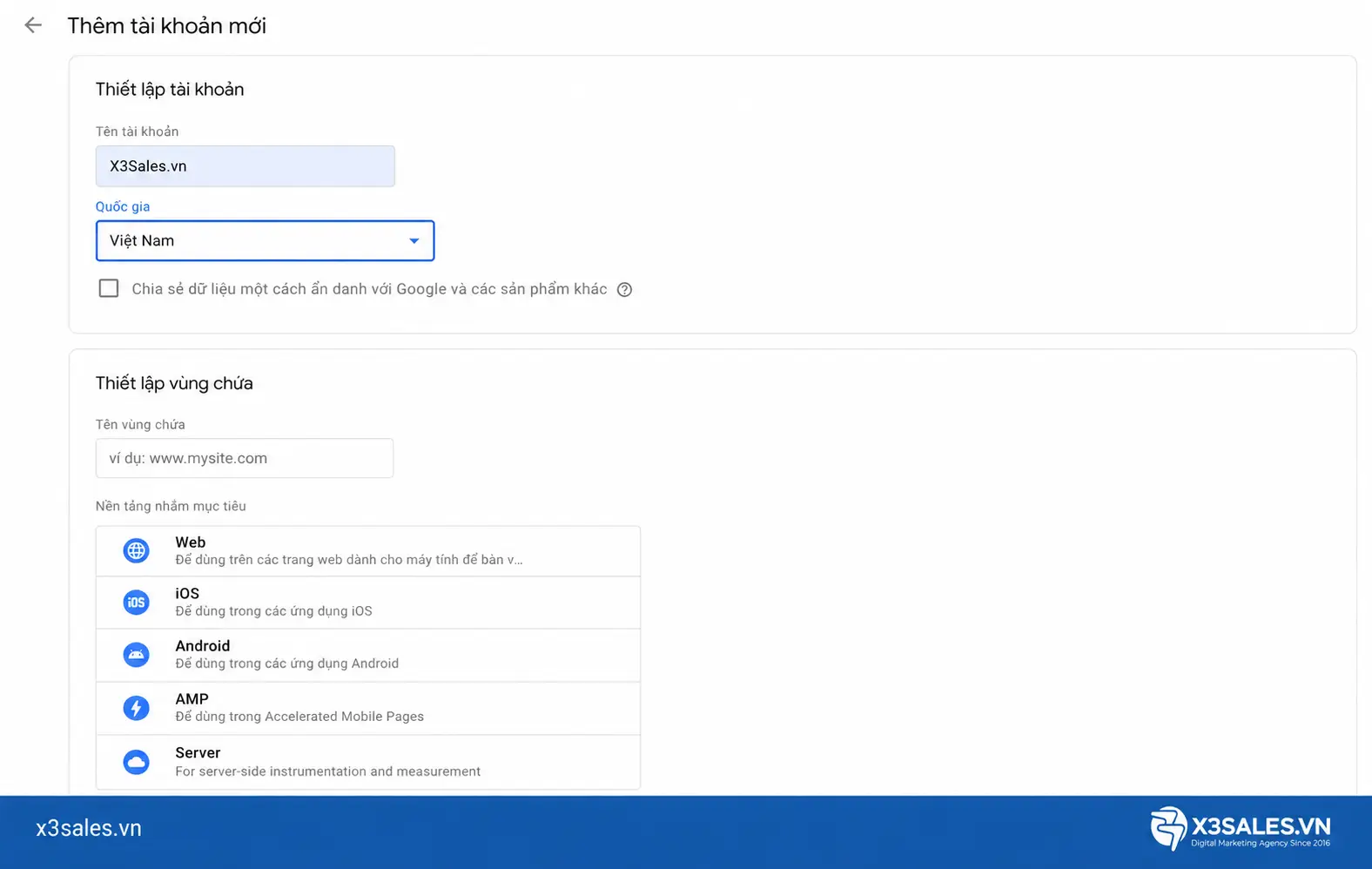
Task: Click the Thiết lập vùng chứa heading
Action: tap(174, 383)
